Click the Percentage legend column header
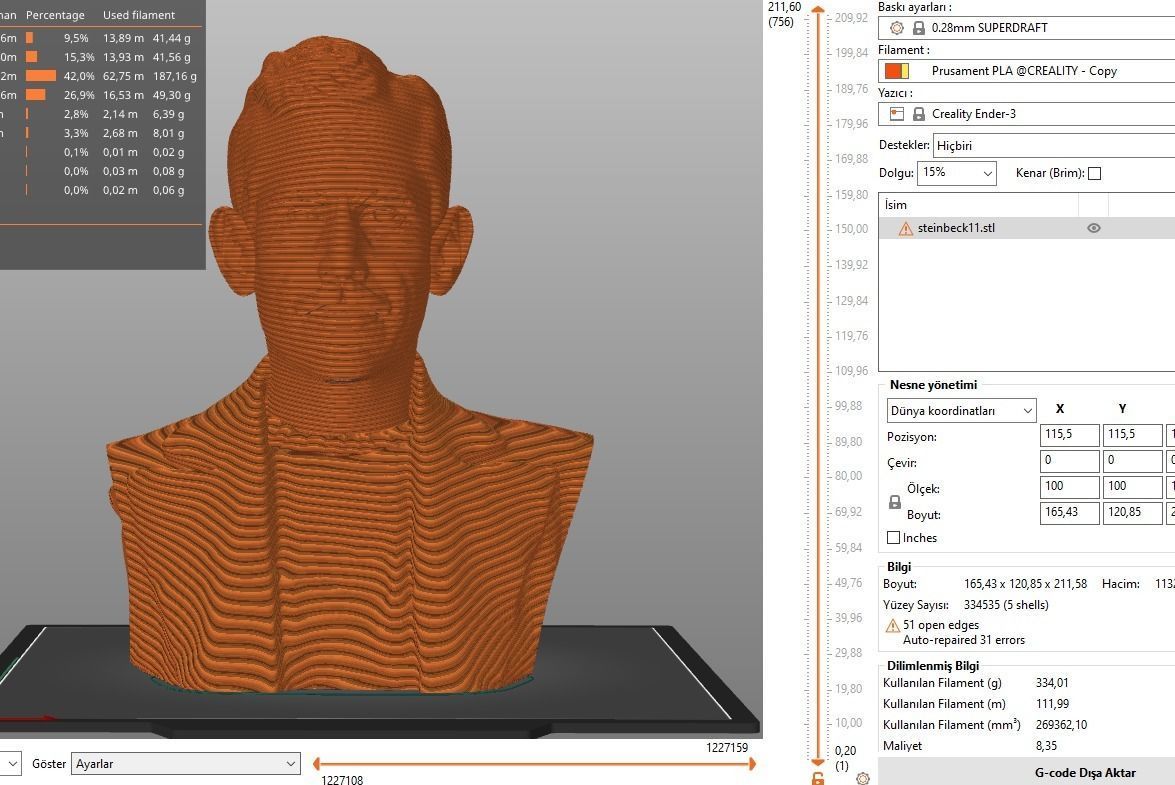The image size is (1175, 785). (55, 15)
